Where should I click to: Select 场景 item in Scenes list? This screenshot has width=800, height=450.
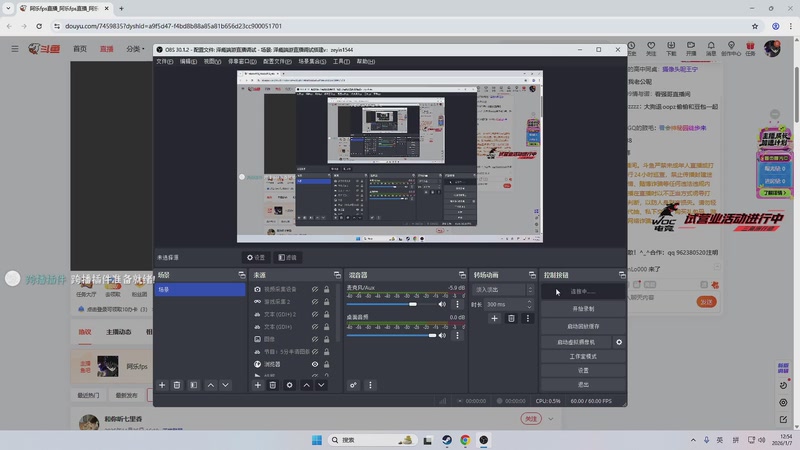(199, 290)
